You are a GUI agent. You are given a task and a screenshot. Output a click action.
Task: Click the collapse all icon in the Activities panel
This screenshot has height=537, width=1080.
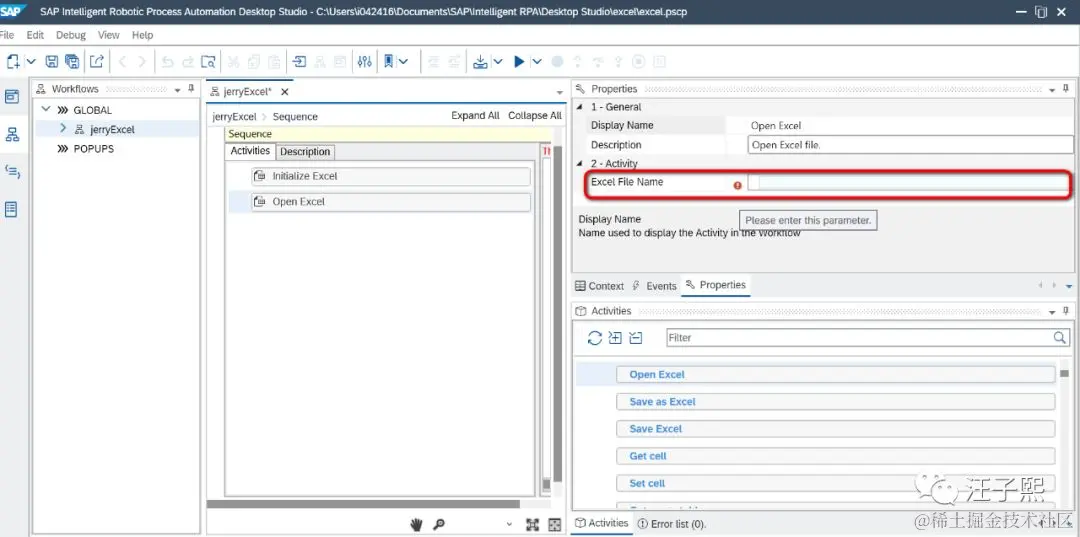pyautogui.click(x=636, y=338)
